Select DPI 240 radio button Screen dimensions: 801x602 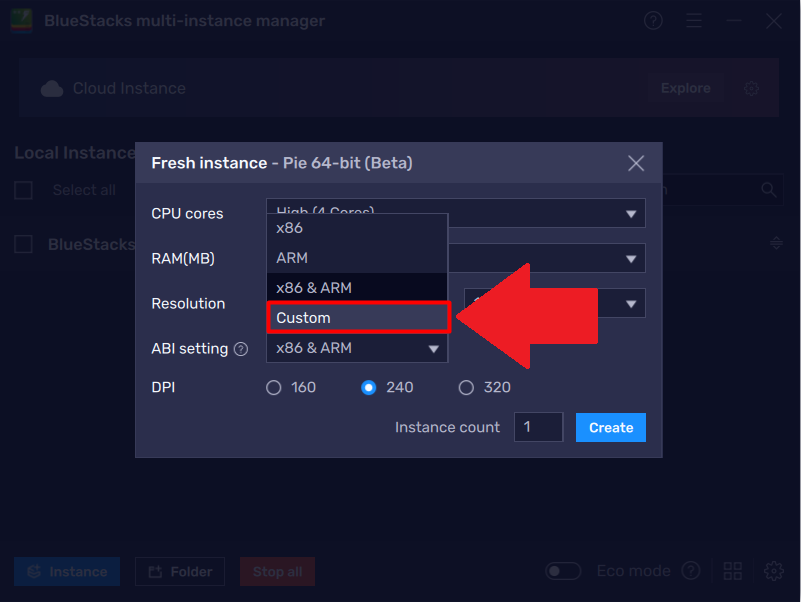point(368,387)
